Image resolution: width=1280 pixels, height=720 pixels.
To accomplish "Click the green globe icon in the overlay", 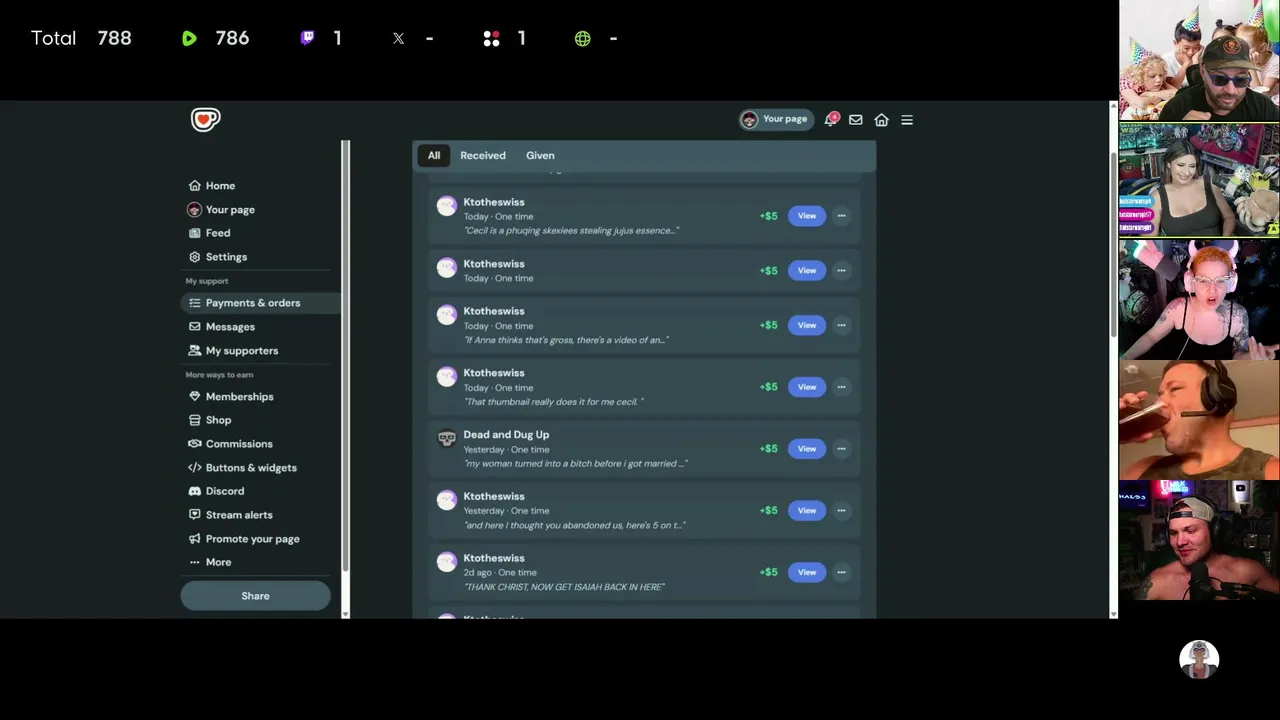I will pos(583,38).
